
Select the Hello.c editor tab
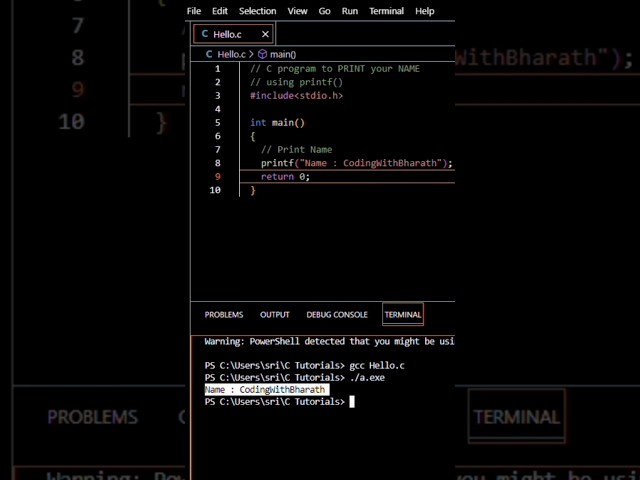(233, 34)
